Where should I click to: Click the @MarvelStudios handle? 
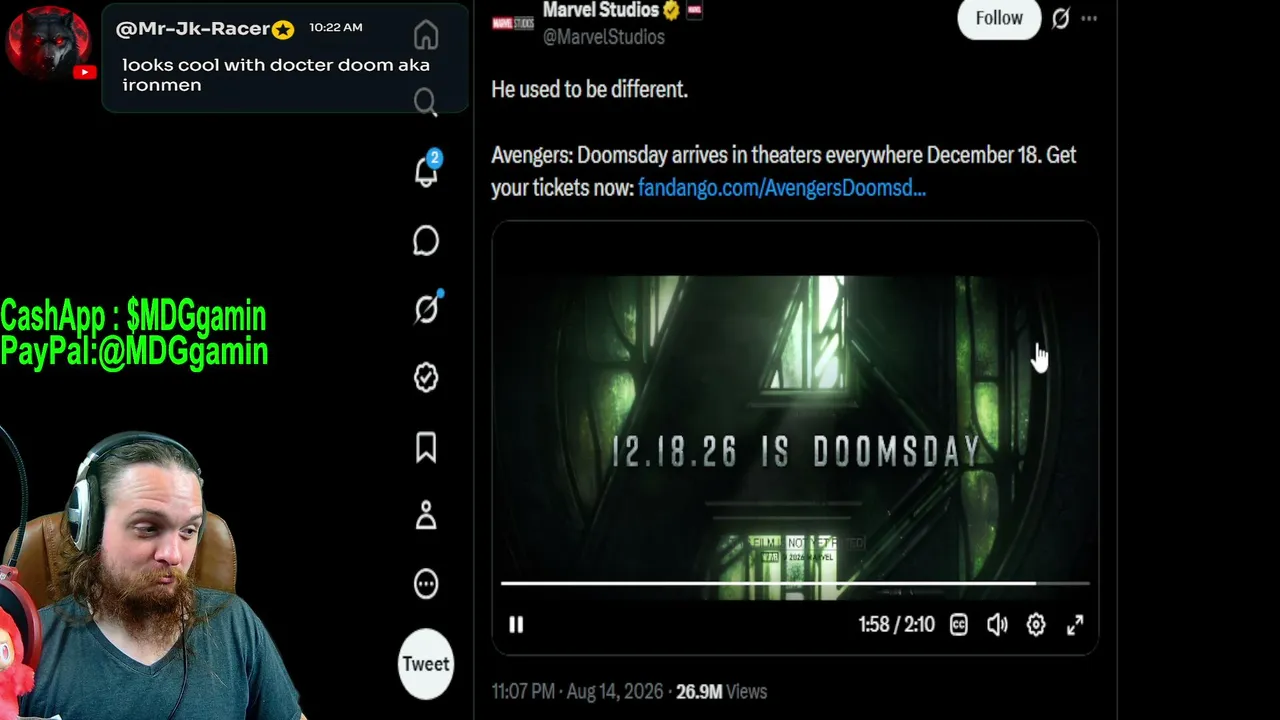[x=603, y=37]
